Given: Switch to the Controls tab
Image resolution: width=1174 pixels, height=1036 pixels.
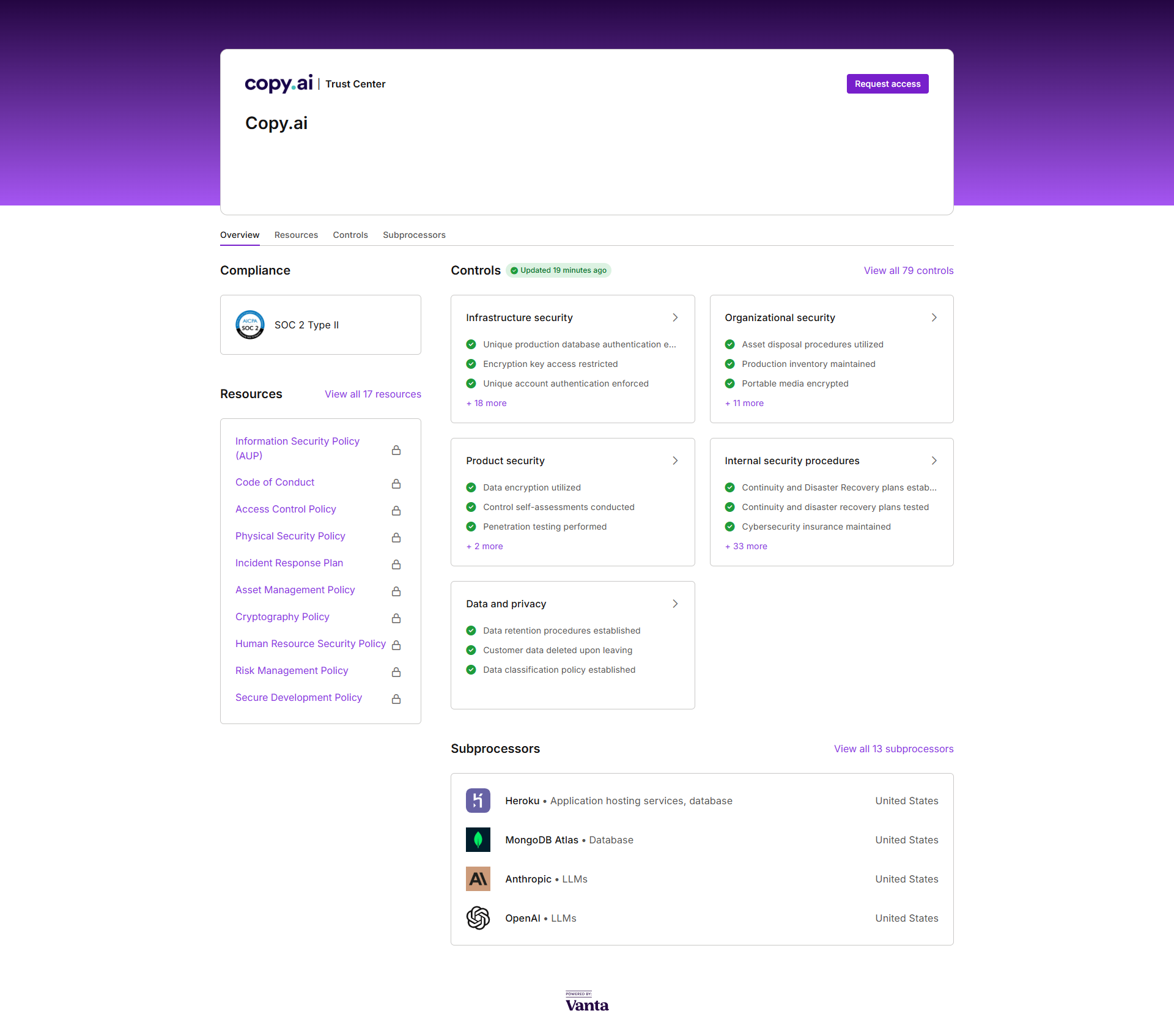Looking at the screenshot, I should tap(350, 235).
